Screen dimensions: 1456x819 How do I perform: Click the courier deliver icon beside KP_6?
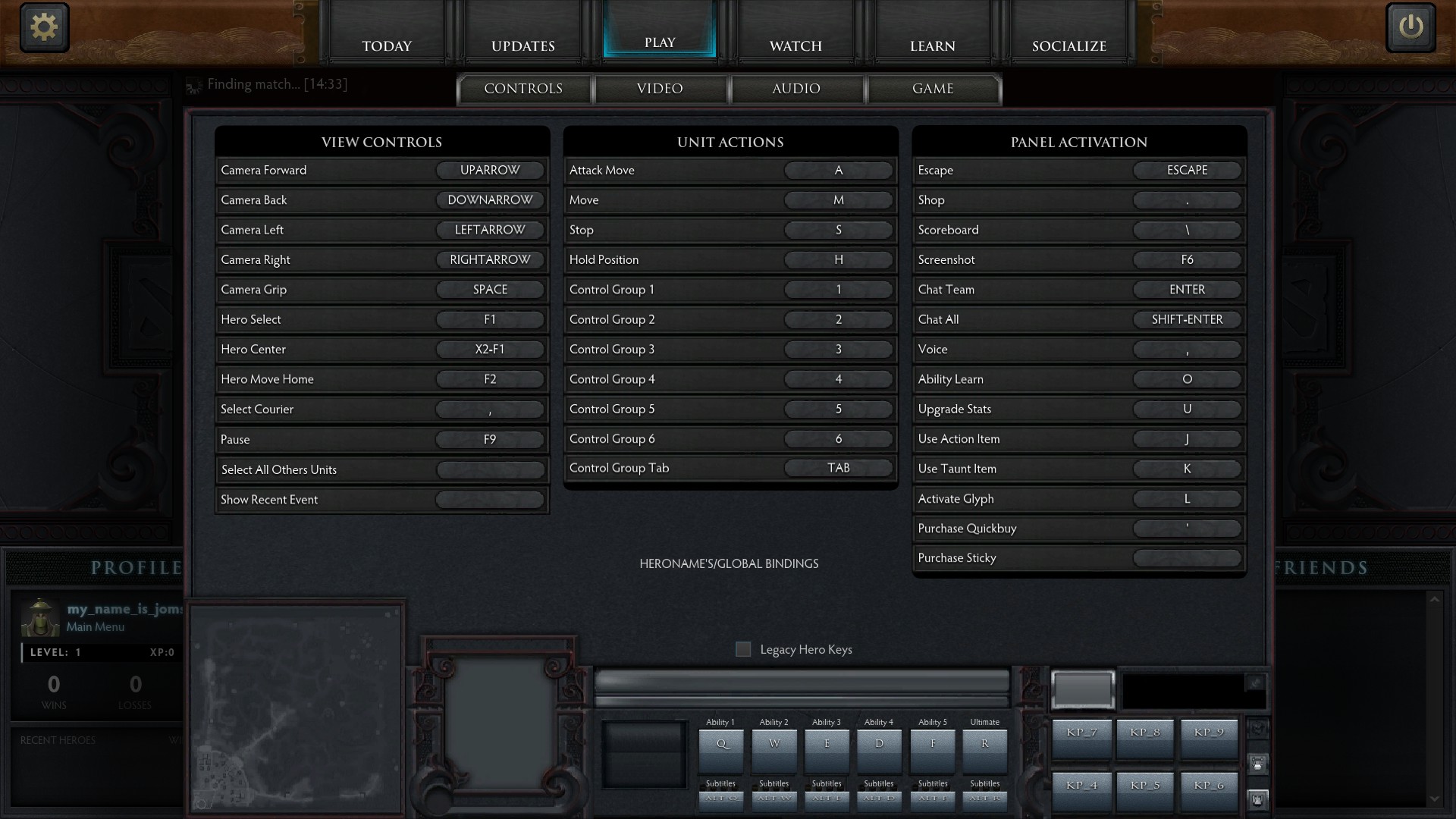[1257, 799]
